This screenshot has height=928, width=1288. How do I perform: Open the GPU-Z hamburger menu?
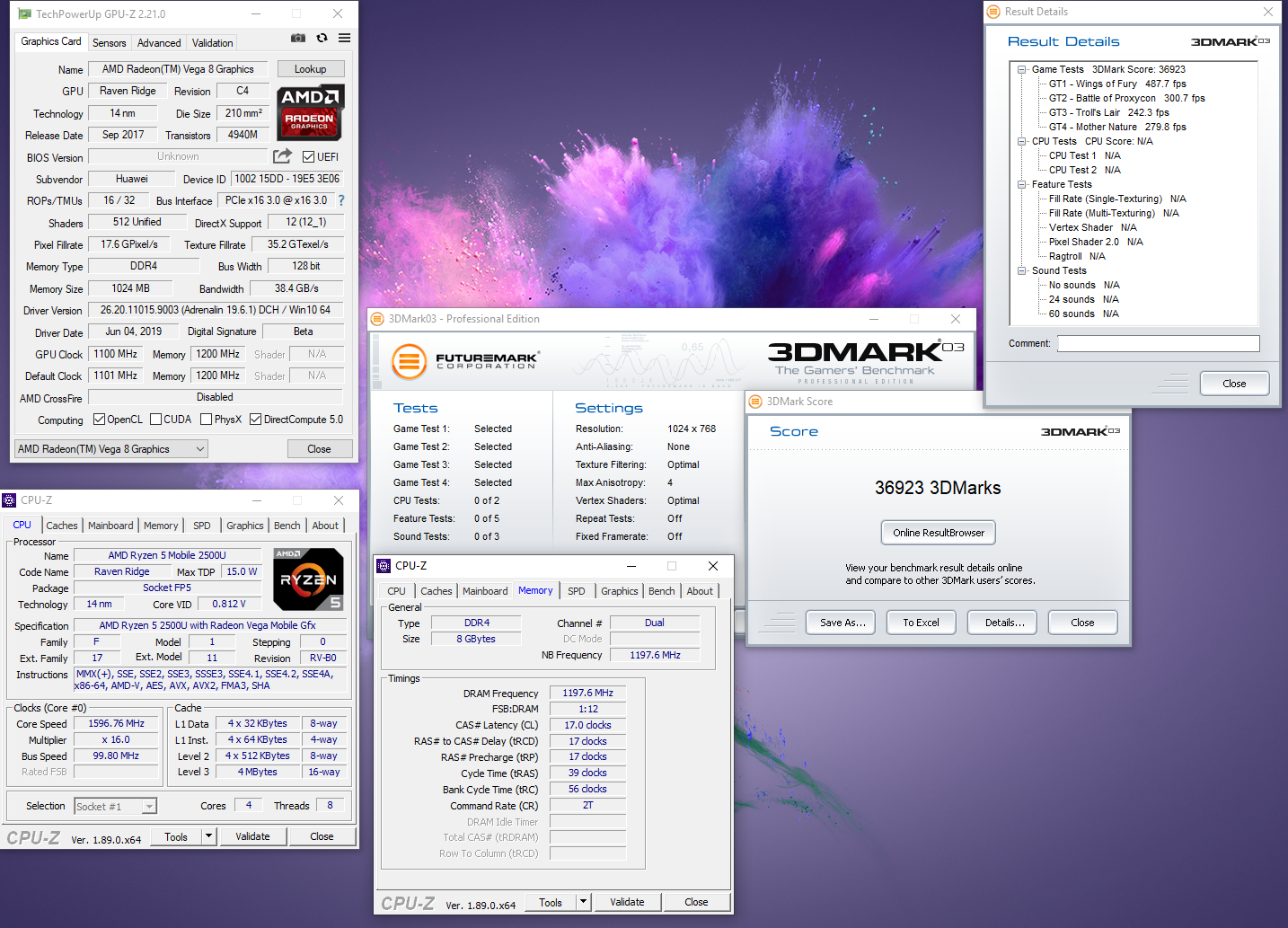pyautogui.click(x=345, y=38)
